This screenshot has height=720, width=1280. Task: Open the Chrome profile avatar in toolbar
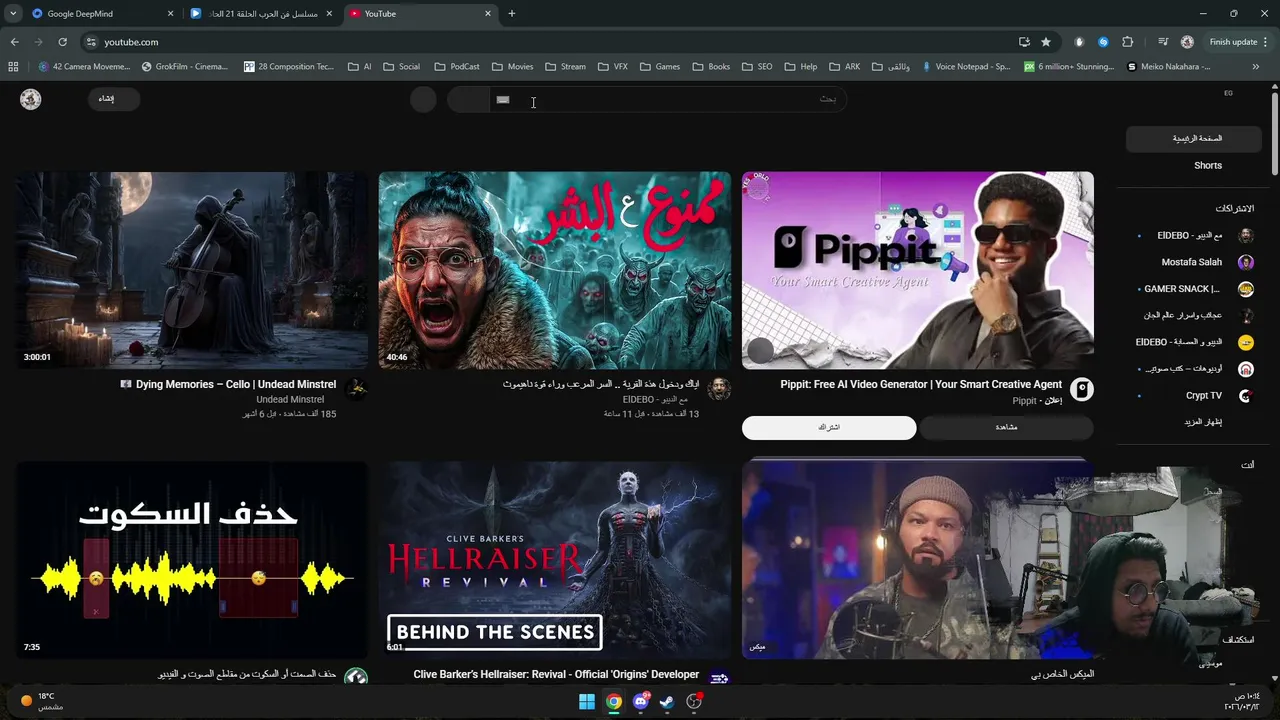point(1187,42)
